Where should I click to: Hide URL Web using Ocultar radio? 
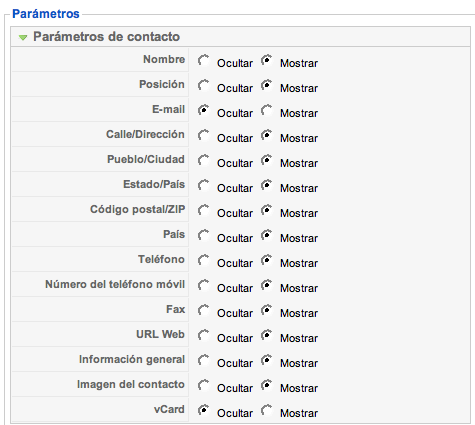tap(203, 335)
